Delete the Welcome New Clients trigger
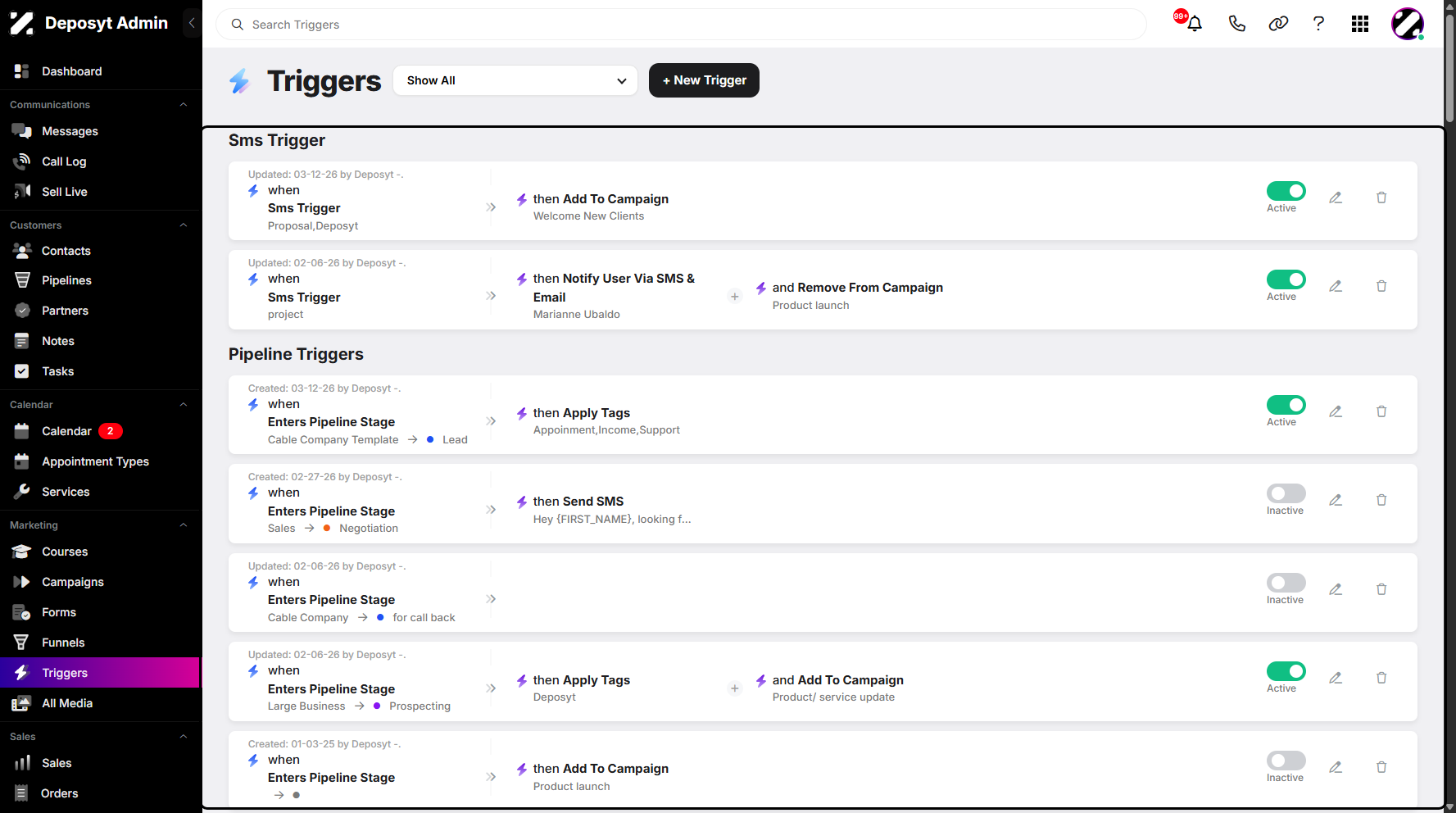1456x813 pixels. coord(1381,198)
